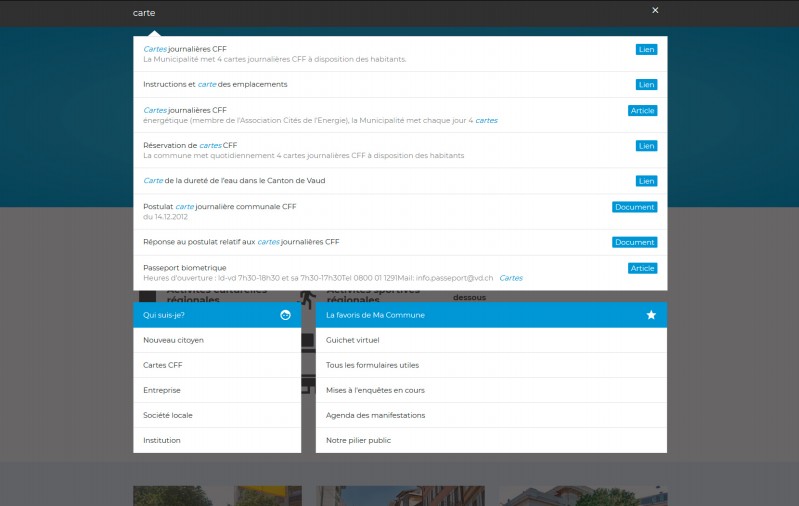Open 'Carte de la dureté de l'eau' result
This screenshot has width=799, height=506.
pos(234,181)
